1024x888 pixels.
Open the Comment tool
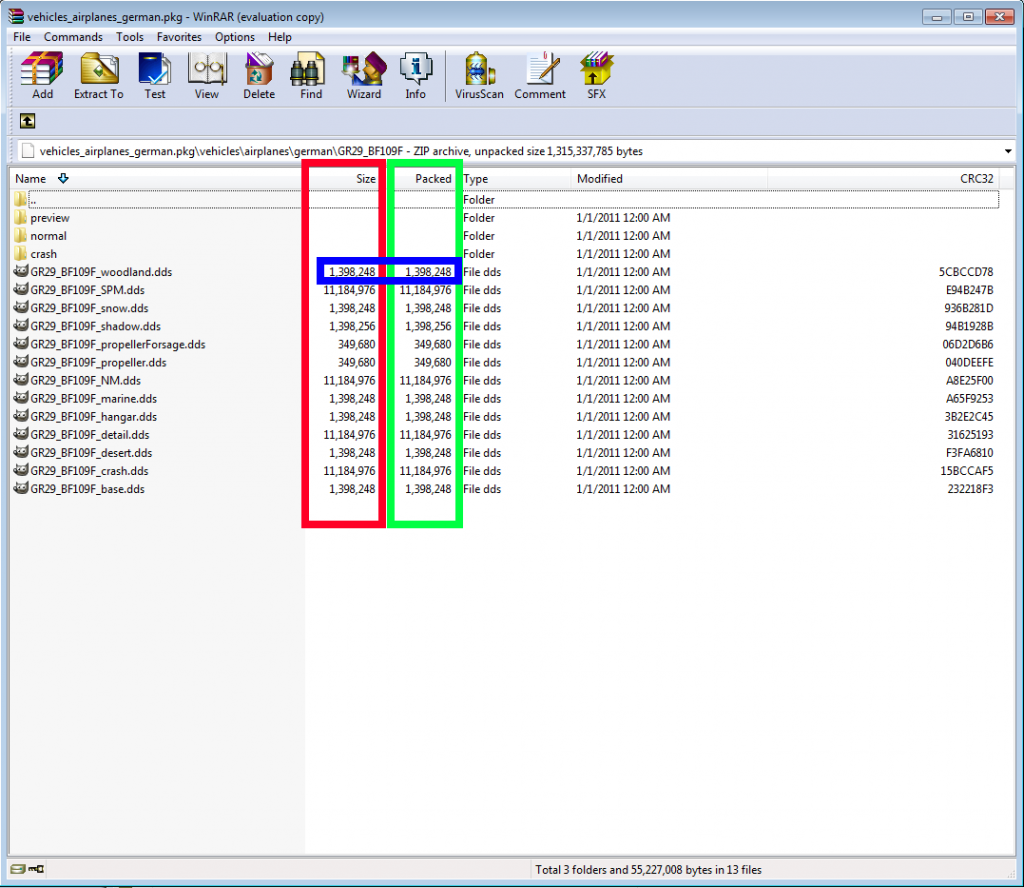[x=540, y=75]
